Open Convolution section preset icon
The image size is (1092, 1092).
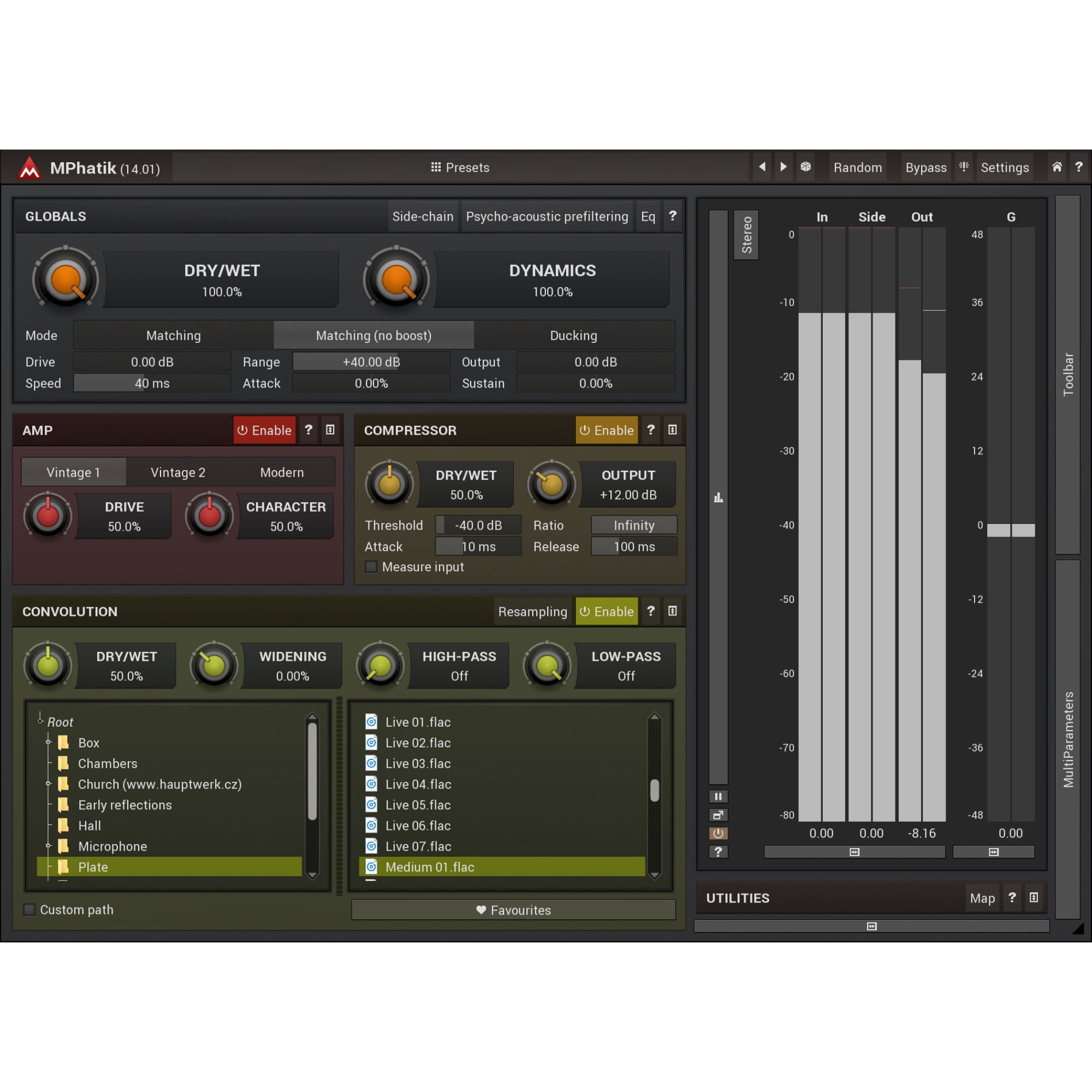pyautogui.click(x=672, y=611)
